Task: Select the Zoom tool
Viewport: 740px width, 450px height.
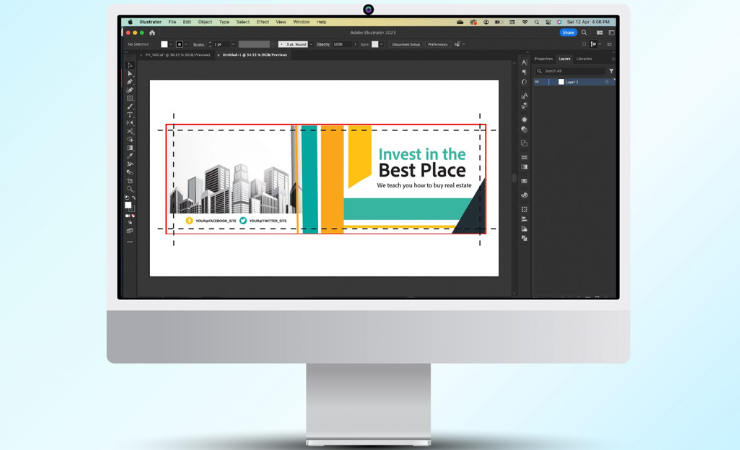Action: (x=130, y=189)
